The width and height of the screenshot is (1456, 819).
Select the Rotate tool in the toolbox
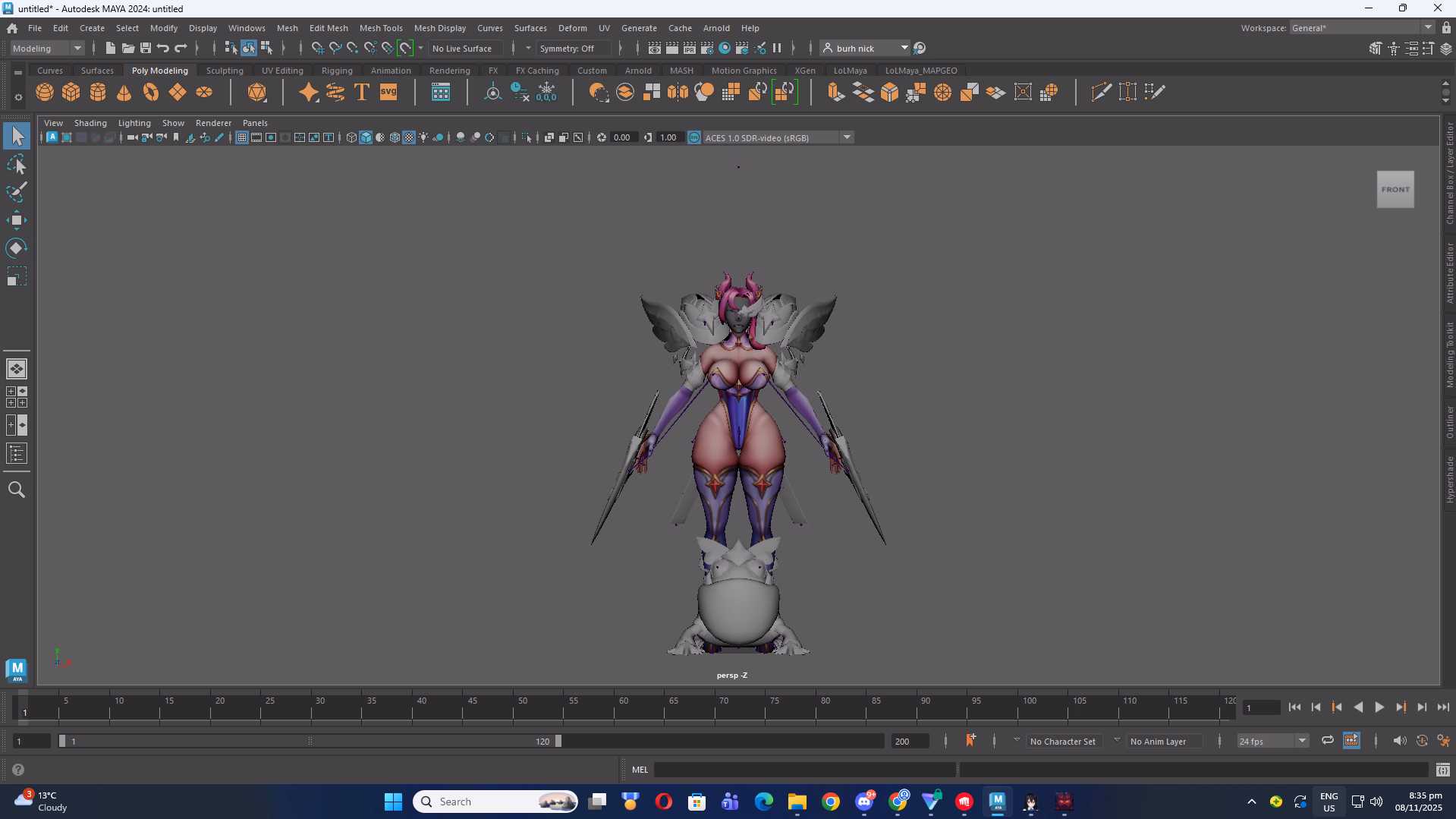click(x=16, y=249)
